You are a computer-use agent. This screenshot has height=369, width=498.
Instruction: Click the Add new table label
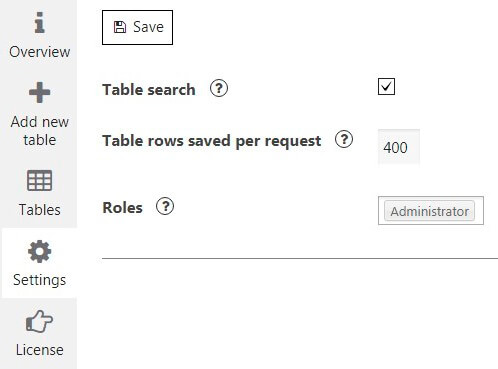pyautogui.click(x=40, y=131)
